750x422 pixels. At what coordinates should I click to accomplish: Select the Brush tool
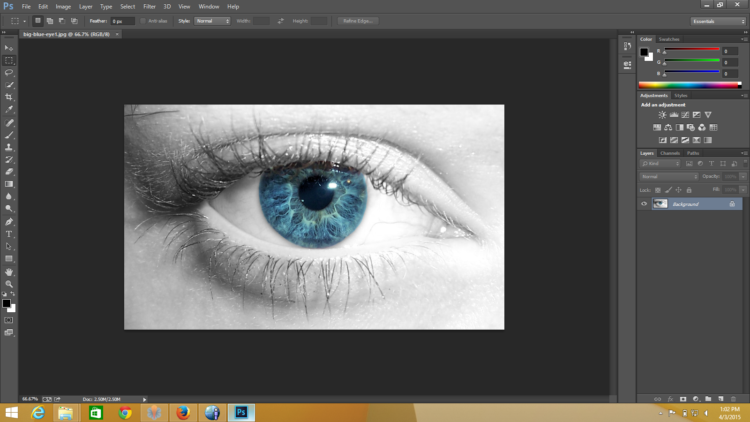point(9,135)
